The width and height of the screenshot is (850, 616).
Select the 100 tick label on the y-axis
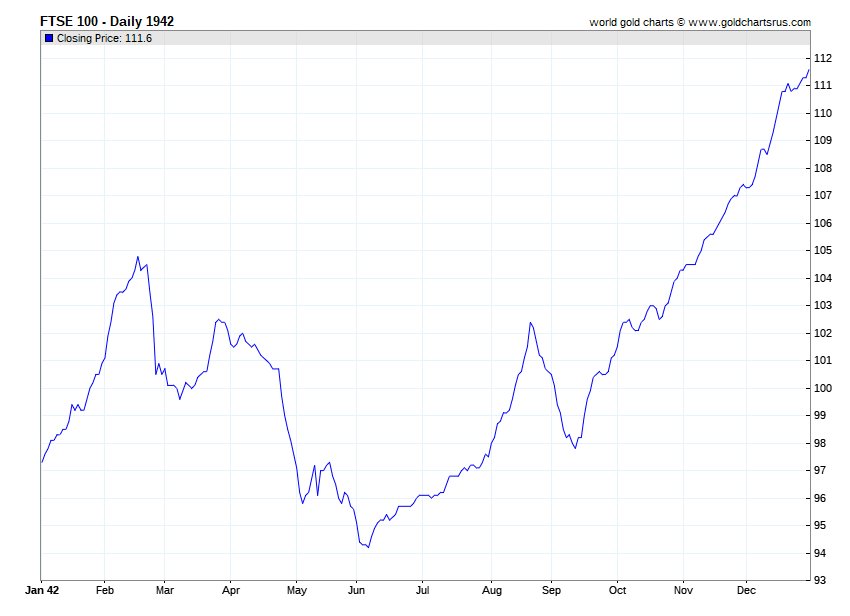click(822, 388)
